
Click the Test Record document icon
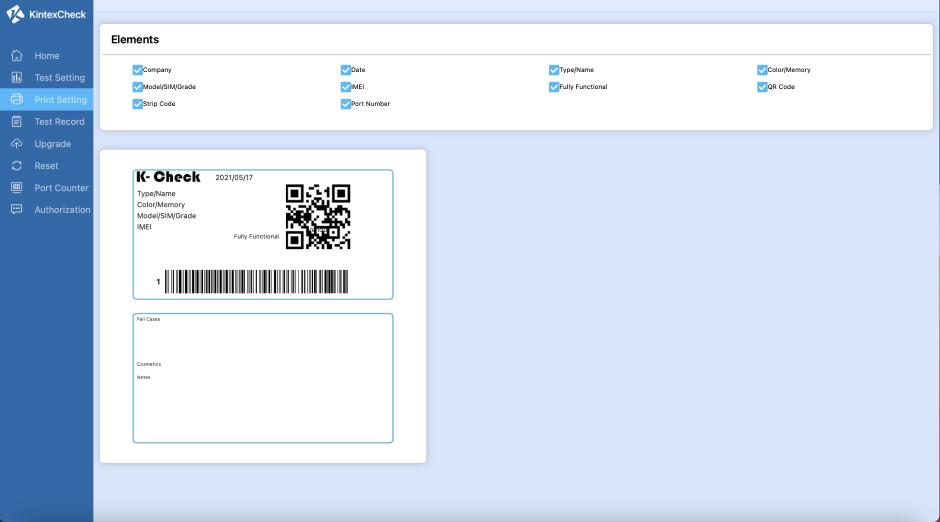(16, 122)
